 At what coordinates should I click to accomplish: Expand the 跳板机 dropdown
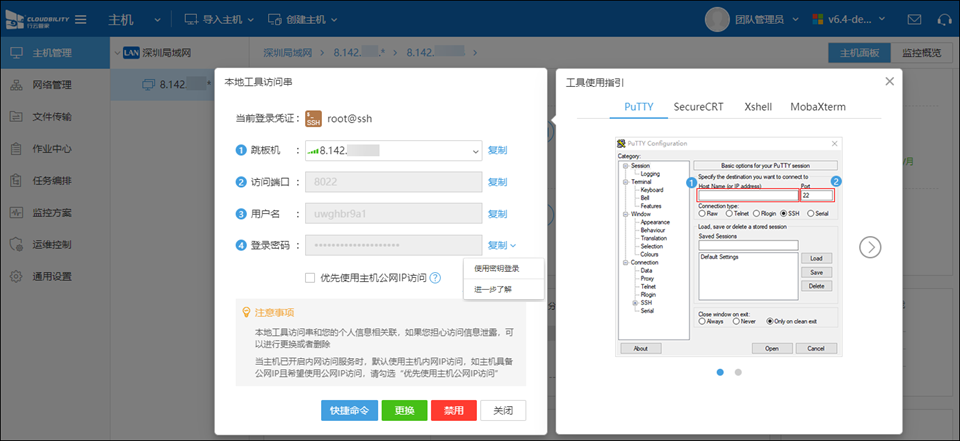(474, 151)
